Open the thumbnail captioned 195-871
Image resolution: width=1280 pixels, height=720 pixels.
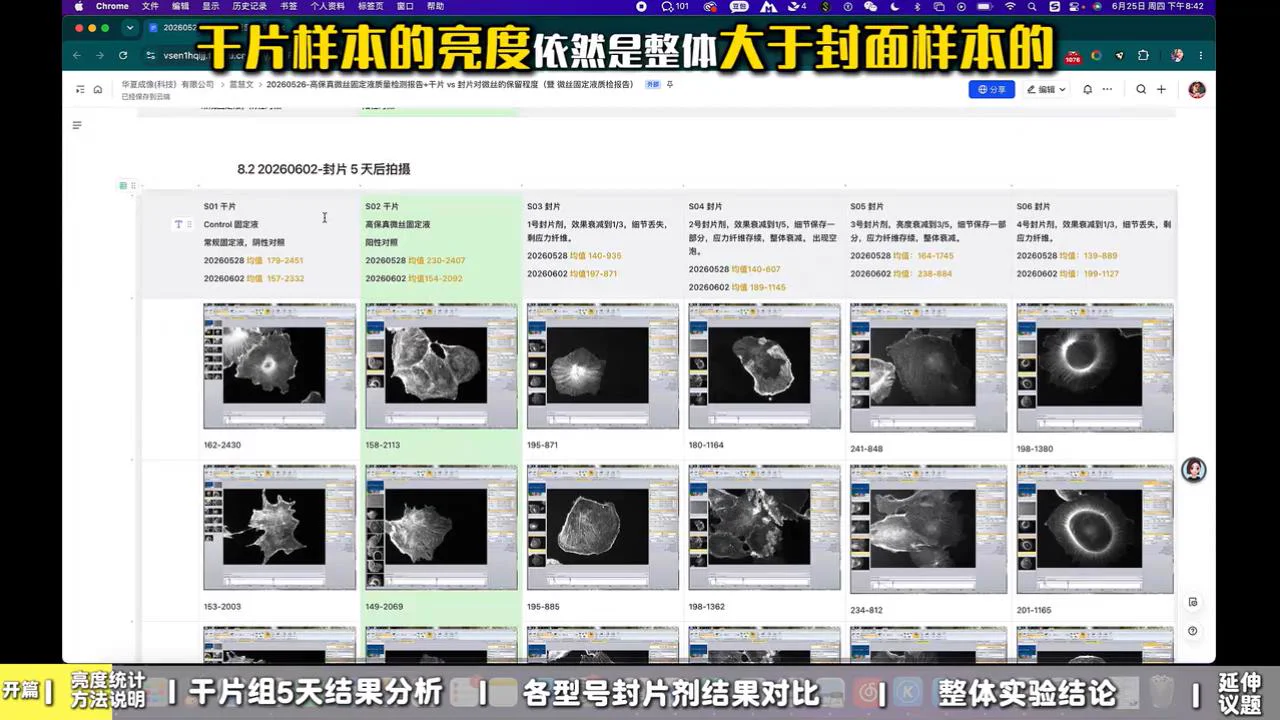pyautogui.click(x=603, y=366)
